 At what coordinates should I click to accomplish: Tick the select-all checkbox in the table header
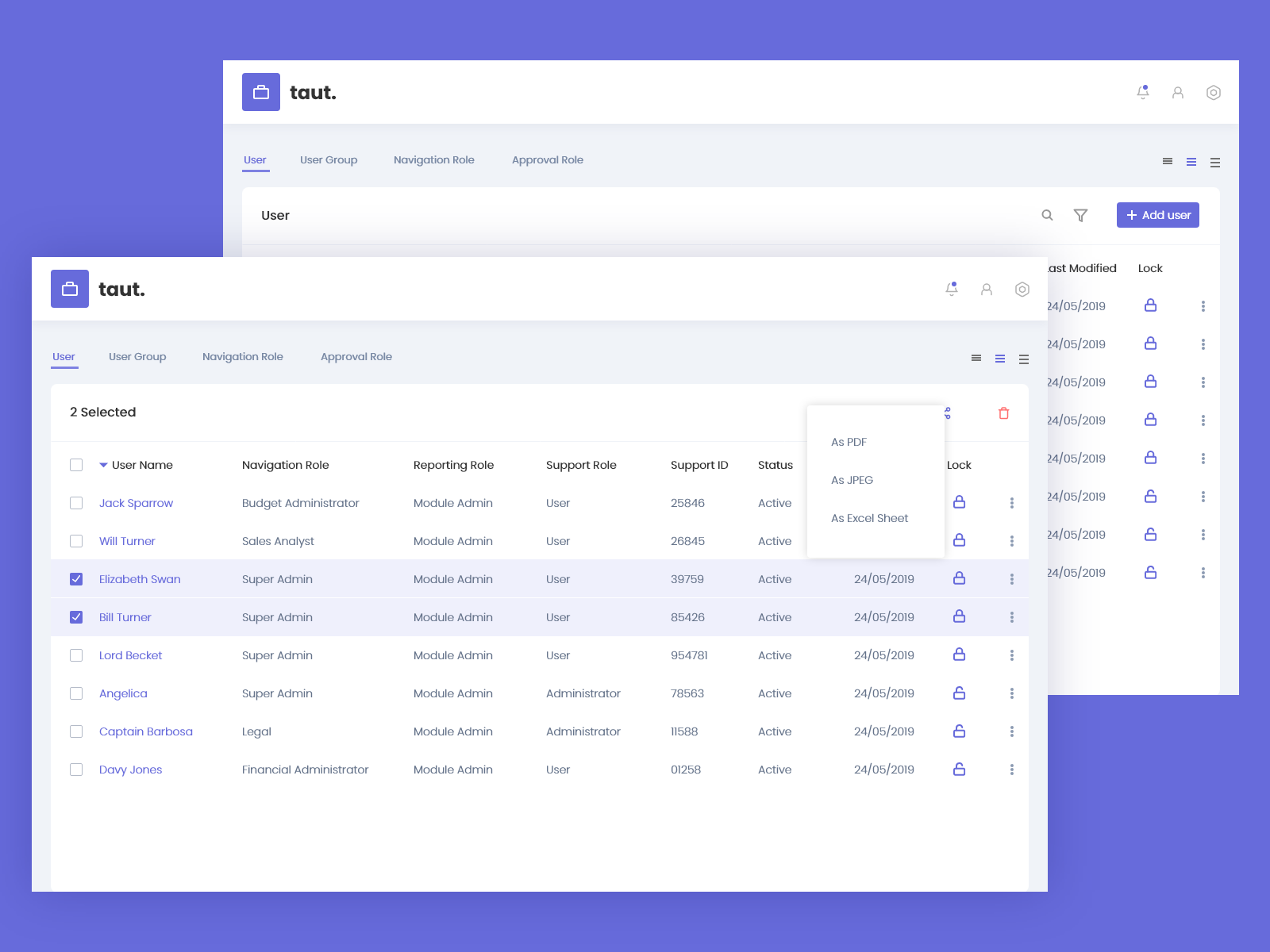click(76, 465)
